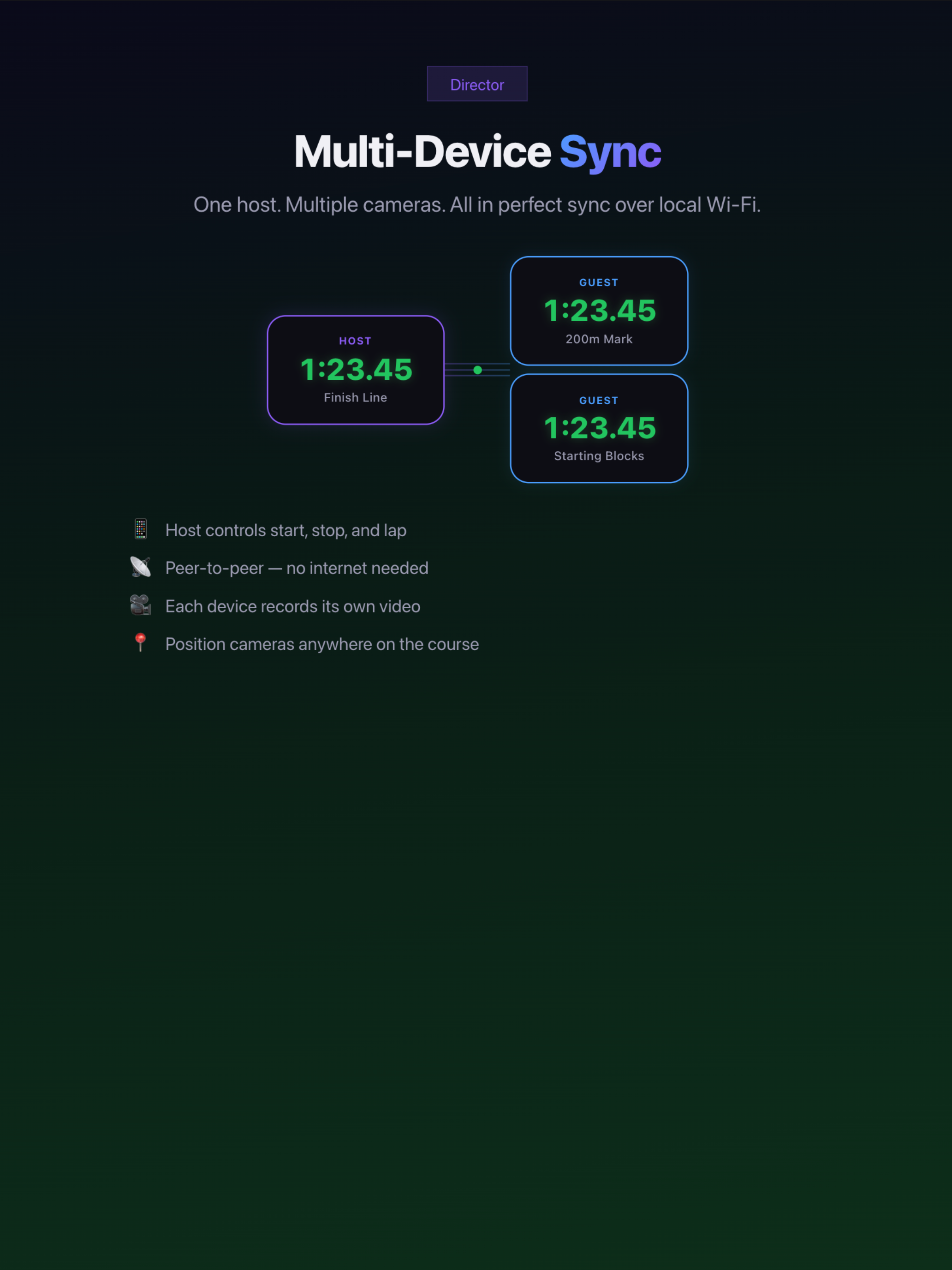952x1270 pixels.
Task: Click the host timer 1:23.45
Action: point(357,369)
